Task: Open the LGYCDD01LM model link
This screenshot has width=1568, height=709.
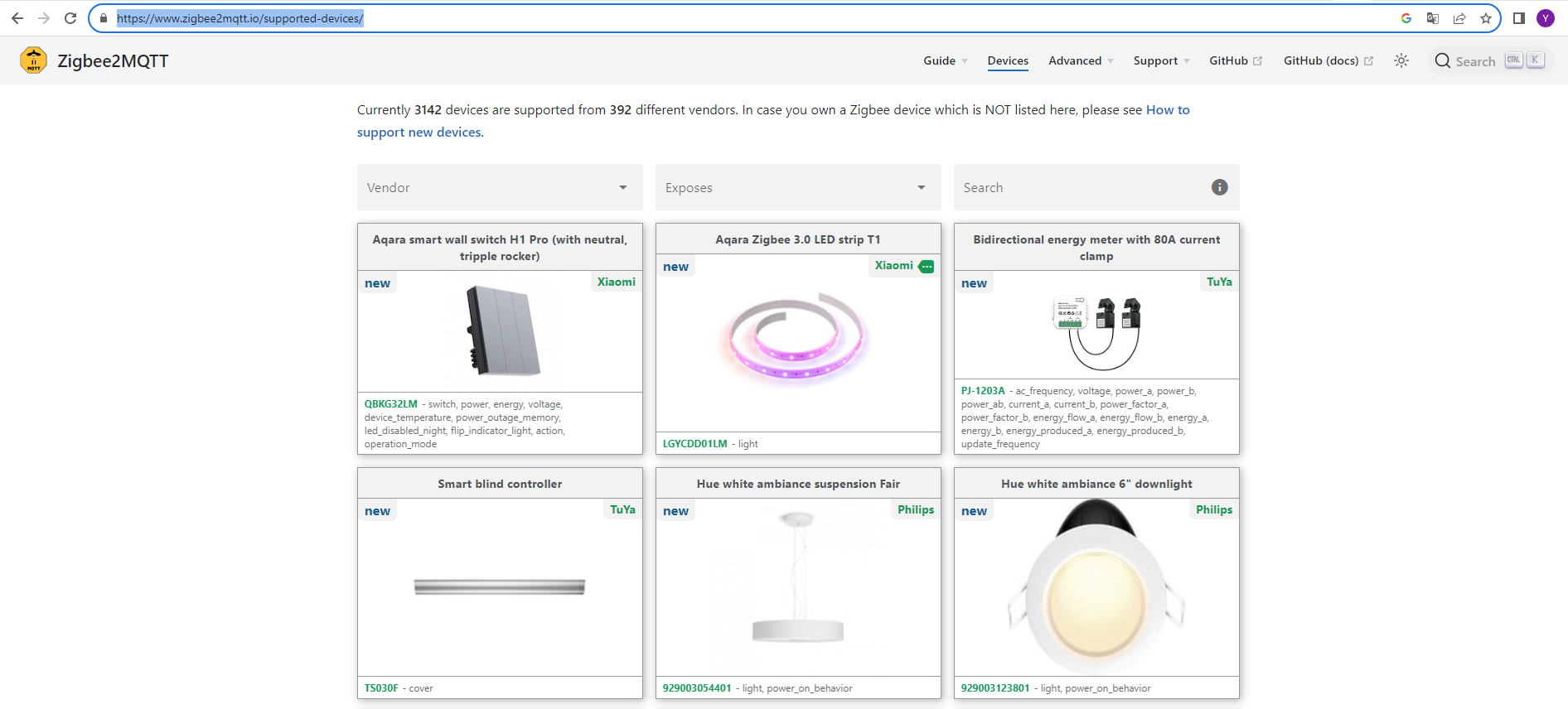Action: [x=695, y=444]
